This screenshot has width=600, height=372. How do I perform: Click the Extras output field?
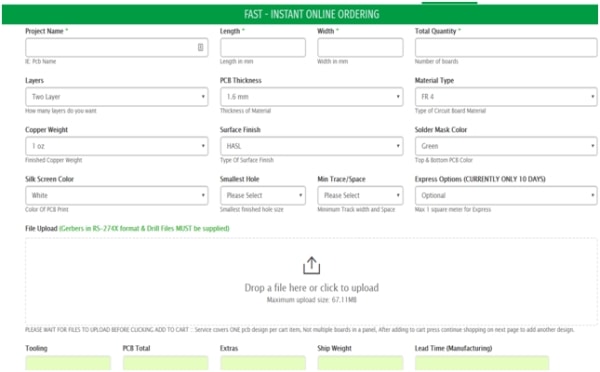click(263, 363)
